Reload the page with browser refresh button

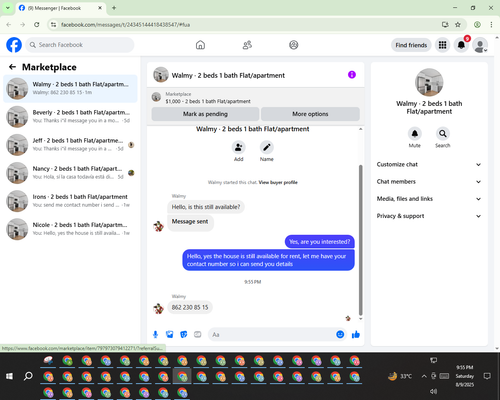pyautogui.click(x=37, y=24)
